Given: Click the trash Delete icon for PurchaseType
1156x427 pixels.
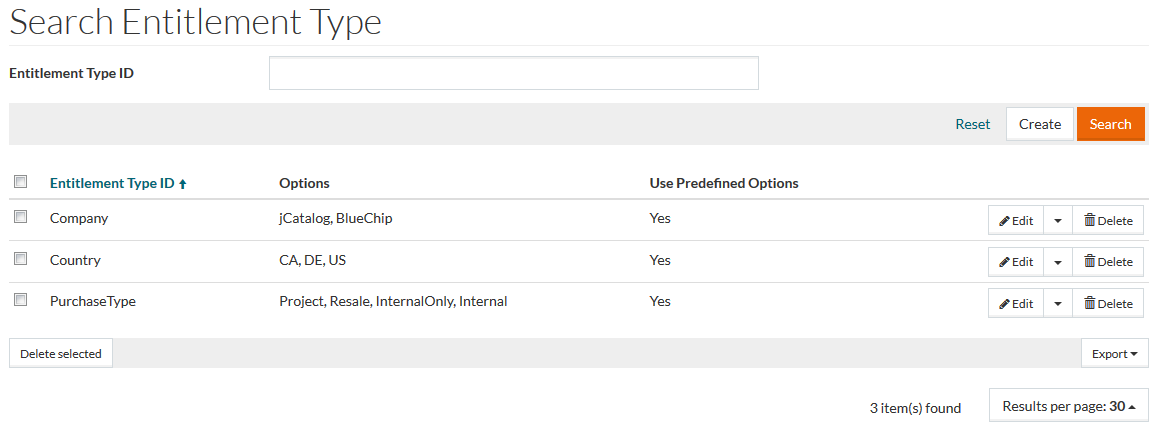Looking at the screenshot, I should (x=1090, y=303).
